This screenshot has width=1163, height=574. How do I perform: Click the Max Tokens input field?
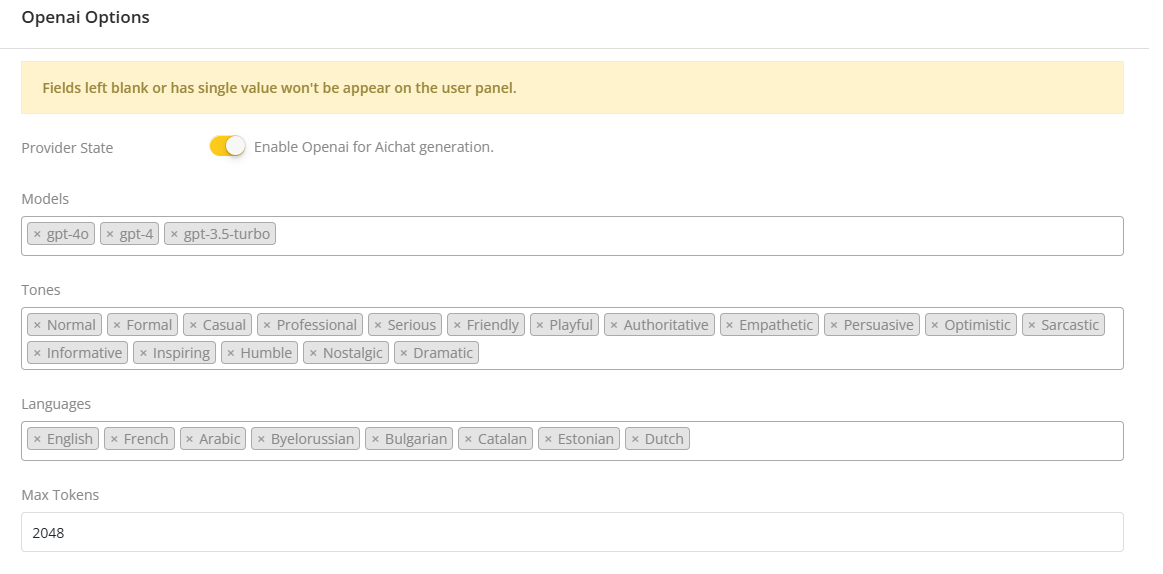pos(572,532)
